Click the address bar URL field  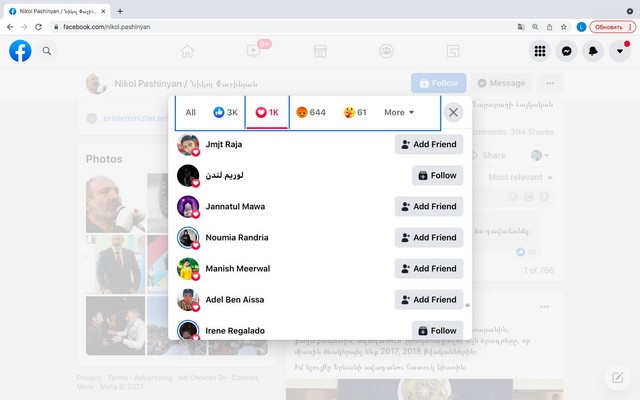click(x=282, y=27)
